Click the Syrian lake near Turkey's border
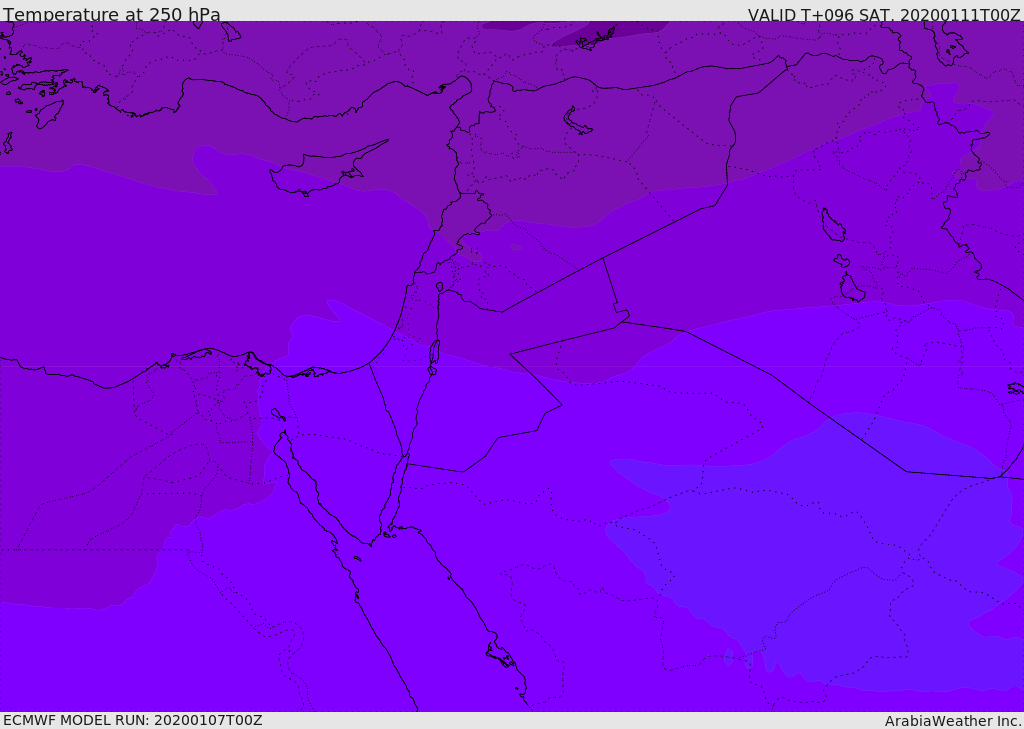The width and height of the screenshot is (1024, 729). 578,121
